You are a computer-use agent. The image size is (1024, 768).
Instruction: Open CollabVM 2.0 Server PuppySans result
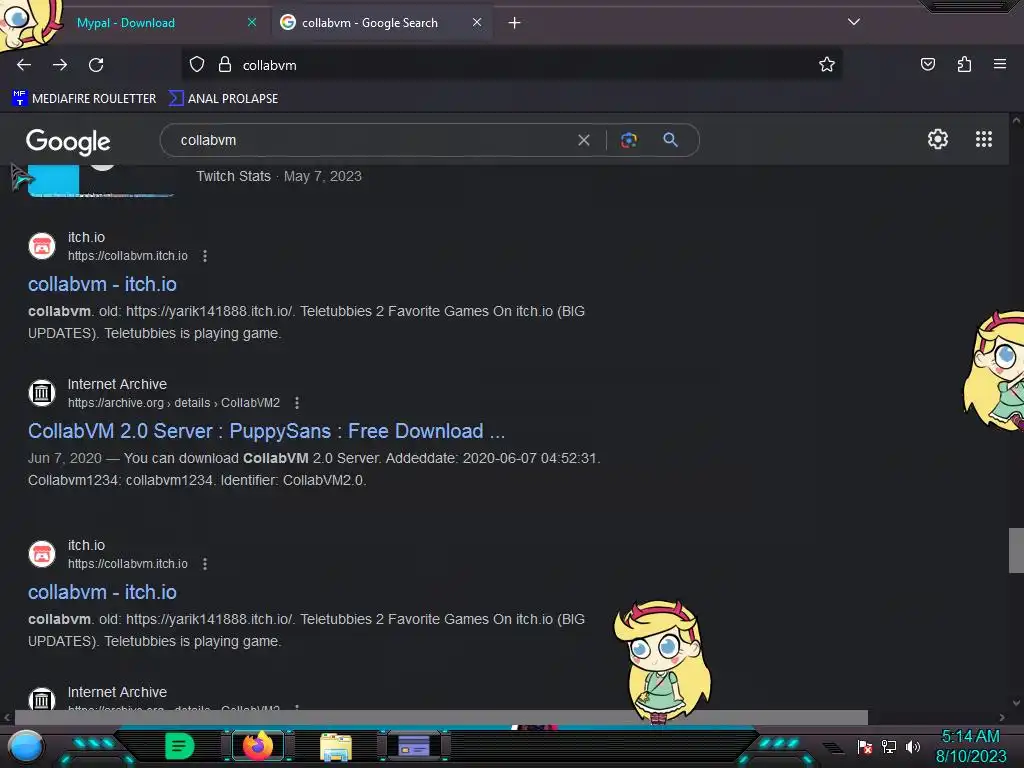(x=266, y=431)
